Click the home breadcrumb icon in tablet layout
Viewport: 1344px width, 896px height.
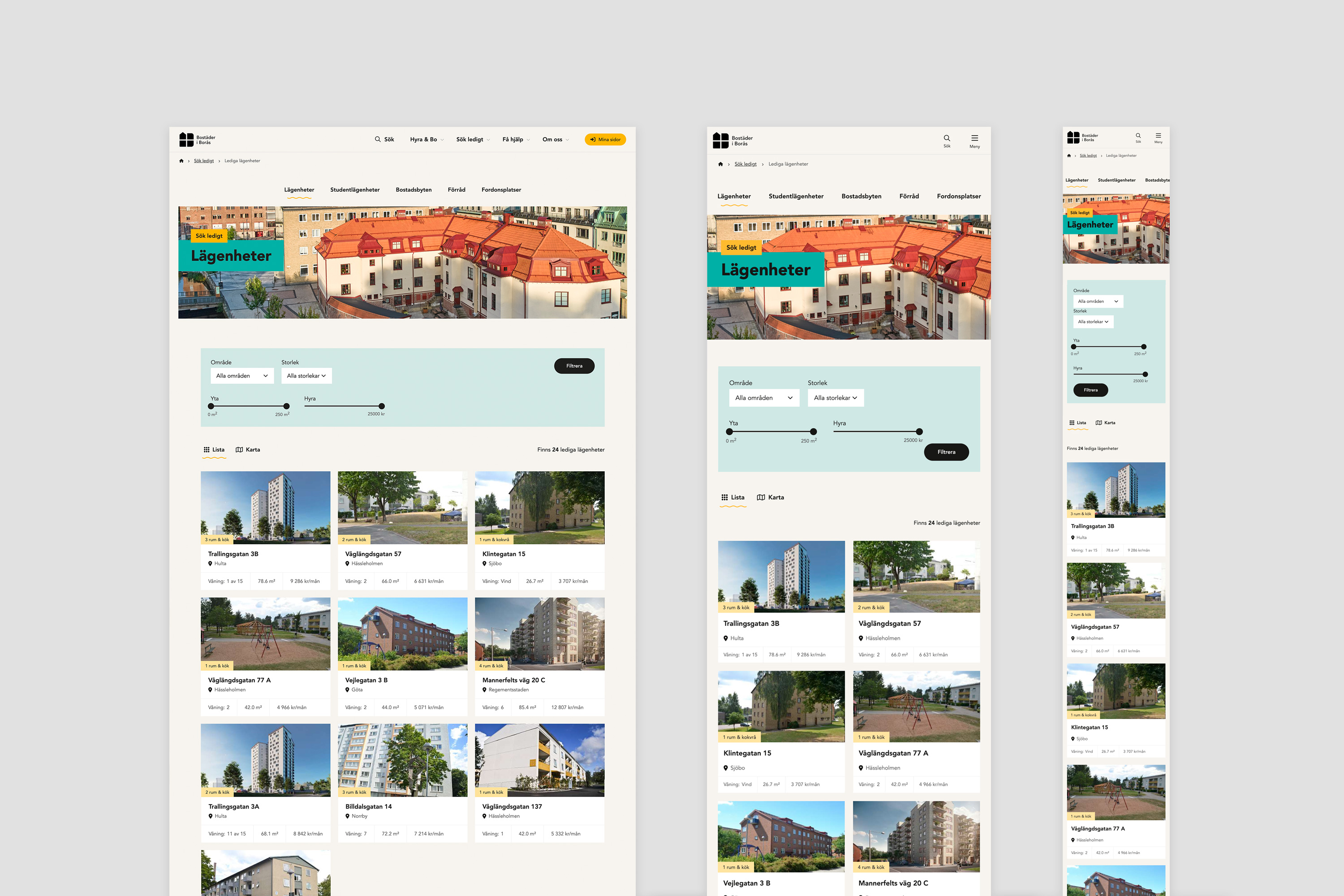pos(720,164)
